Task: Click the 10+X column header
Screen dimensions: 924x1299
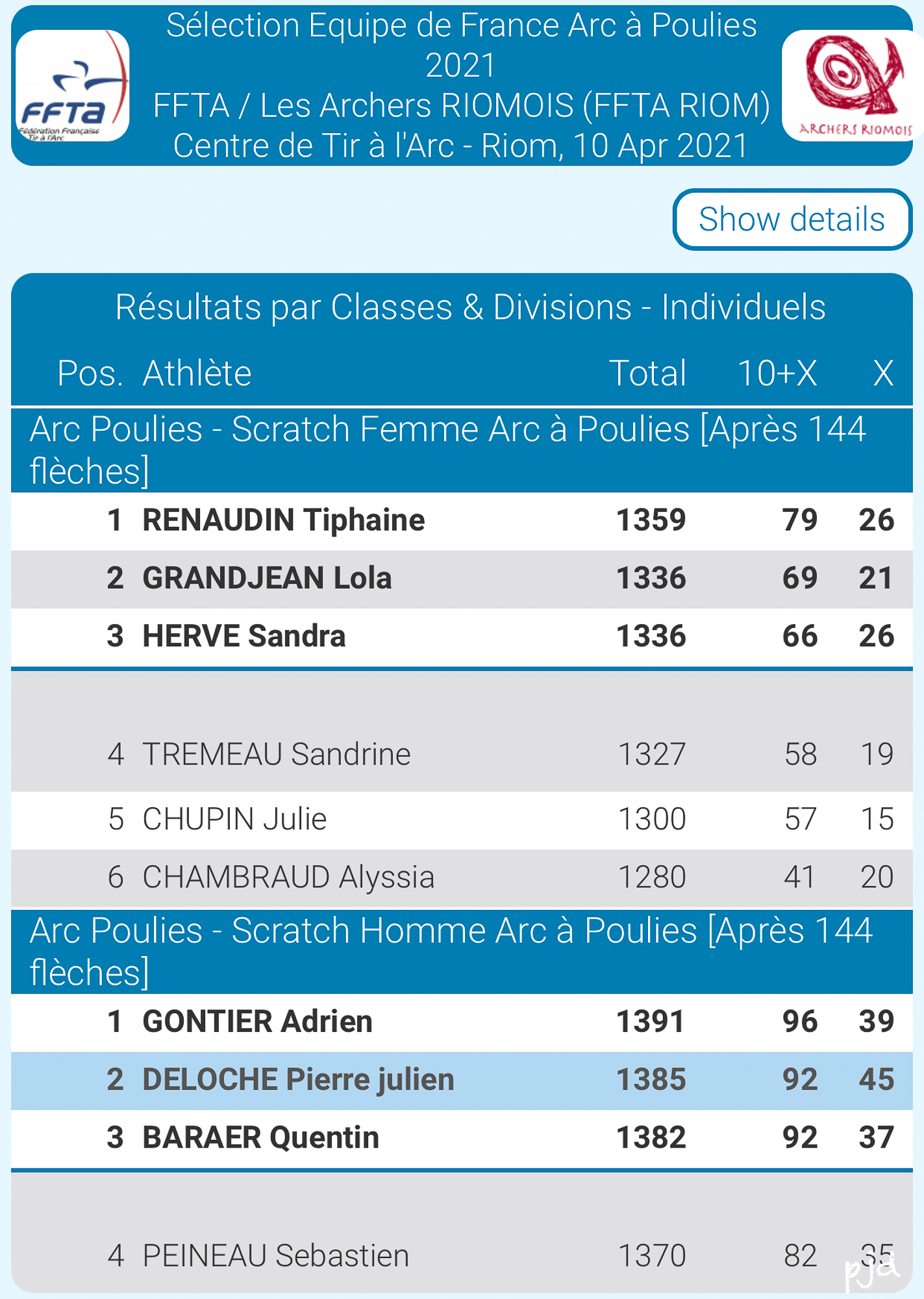Action: click(777, 373)
